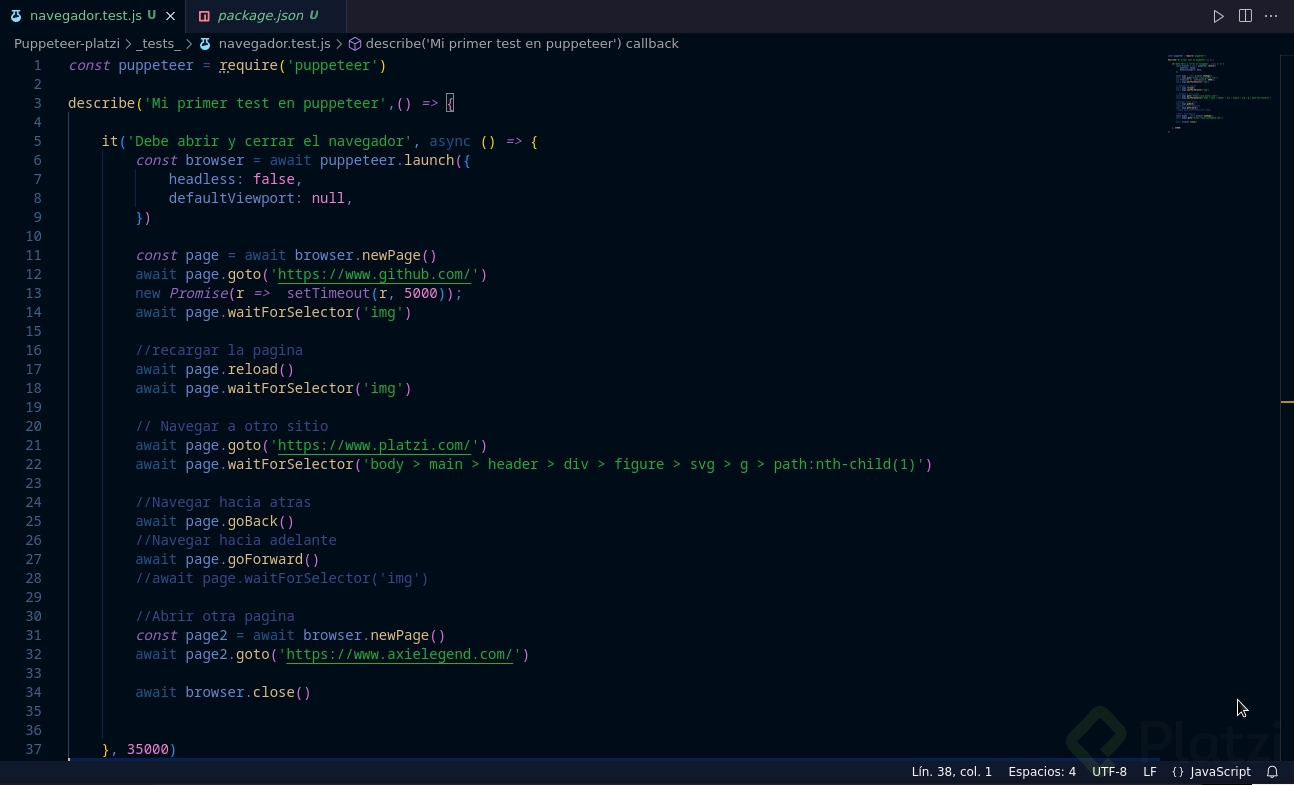The image size is (1294, 785).
Task: Change the JavaScript language mode
Action: 1221,772
